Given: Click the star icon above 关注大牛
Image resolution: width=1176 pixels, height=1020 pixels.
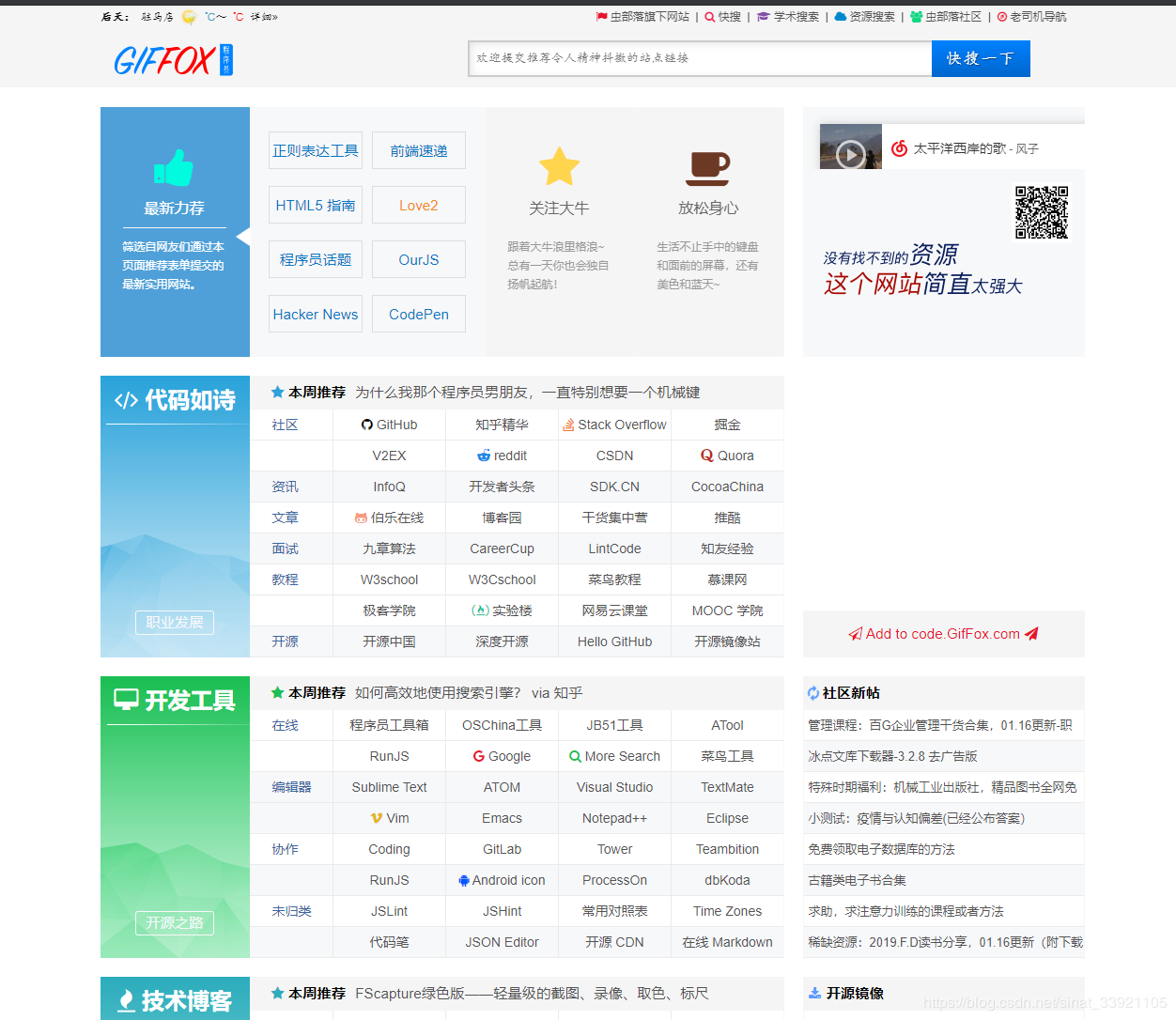Looking at the screenshot, I should pos(559,166).
